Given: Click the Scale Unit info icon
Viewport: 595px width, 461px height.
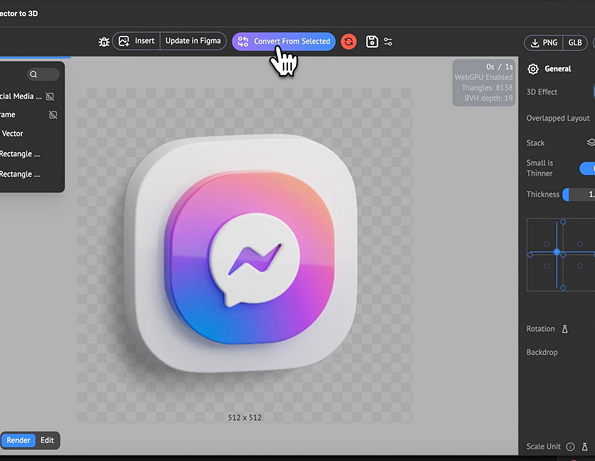Looking at the screenshot, I should (x=570, y=447).
